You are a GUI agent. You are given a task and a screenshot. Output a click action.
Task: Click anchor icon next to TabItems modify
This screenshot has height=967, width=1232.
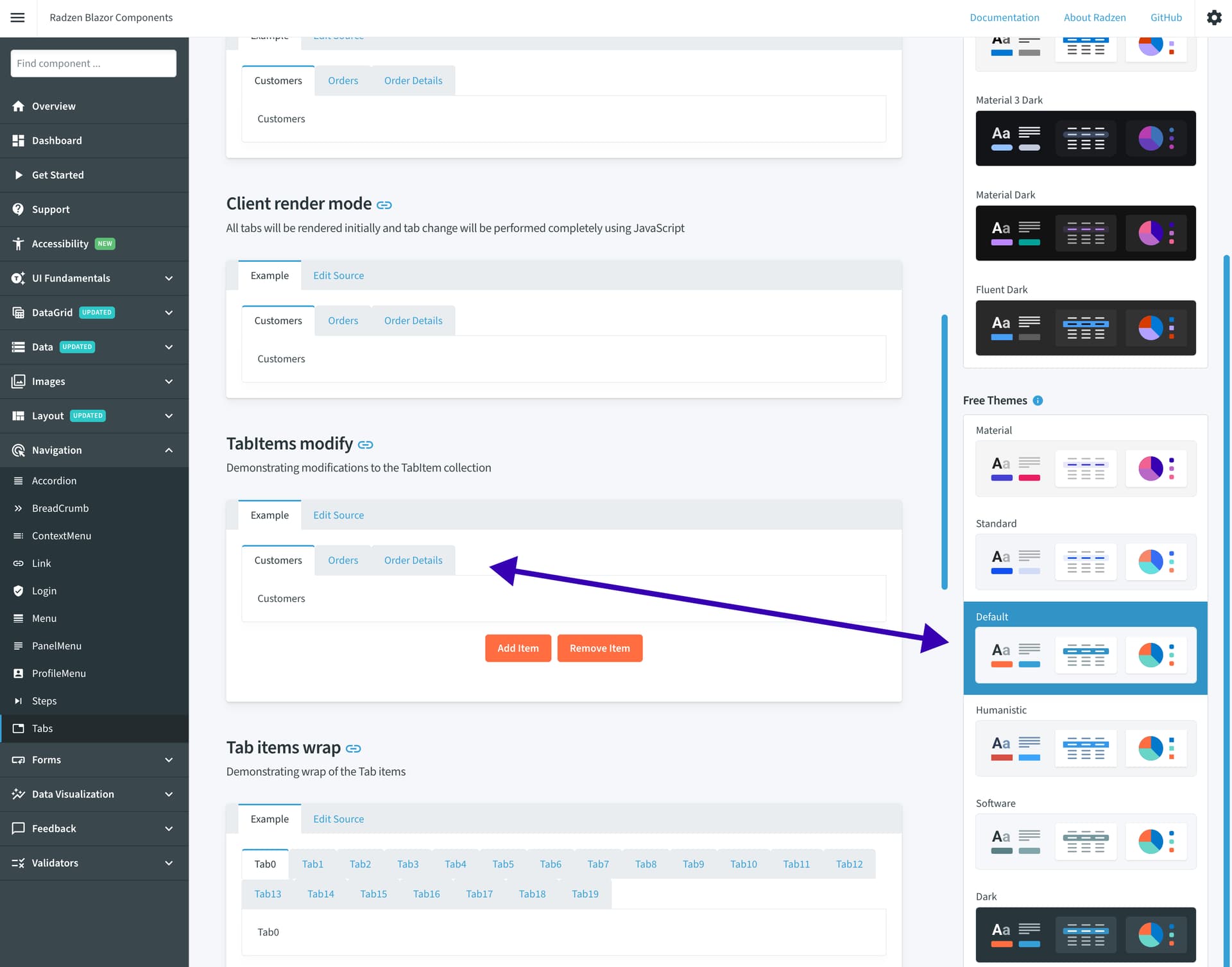(365, 445)
